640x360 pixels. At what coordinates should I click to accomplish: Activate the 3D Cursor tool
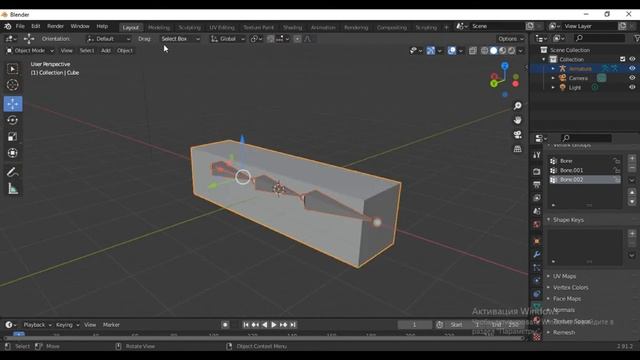coord(13,85)
